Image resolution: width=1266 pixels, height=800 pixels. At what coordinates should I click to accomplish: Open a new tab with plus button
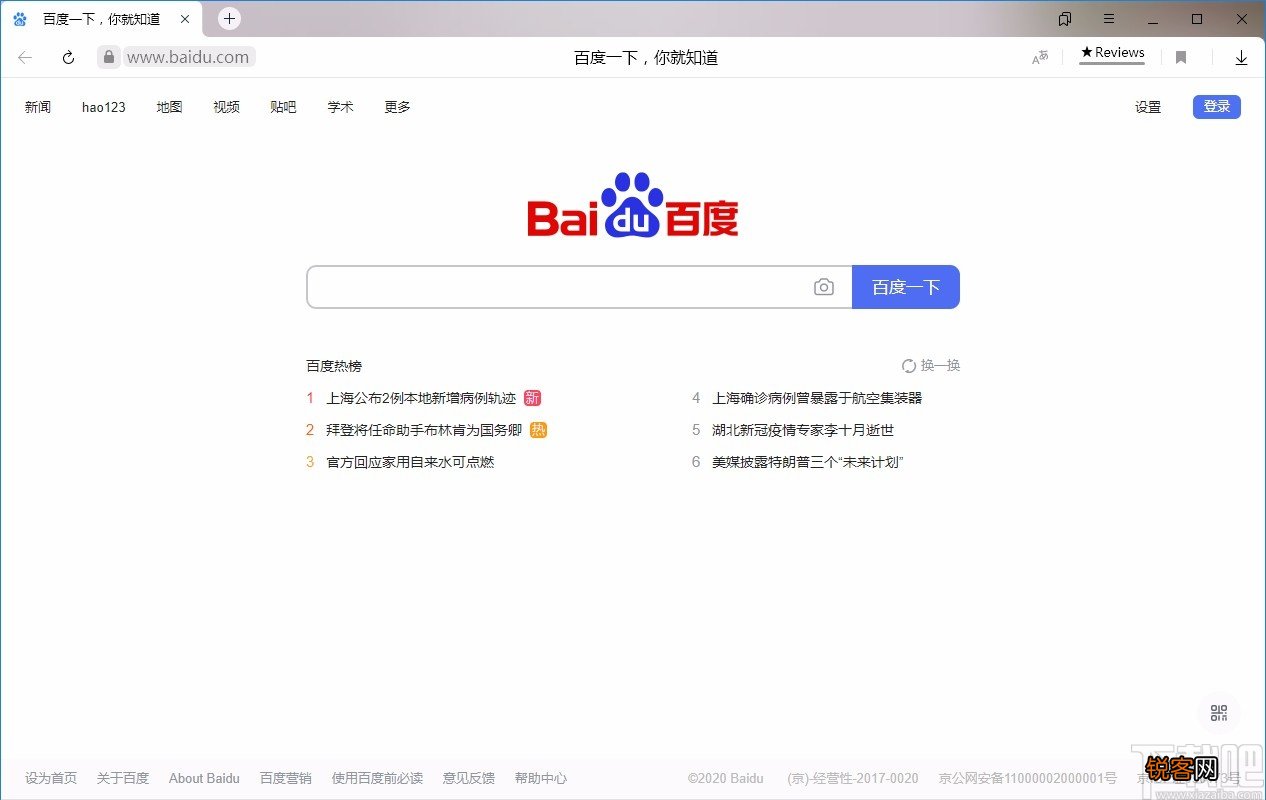pos(229,18)
